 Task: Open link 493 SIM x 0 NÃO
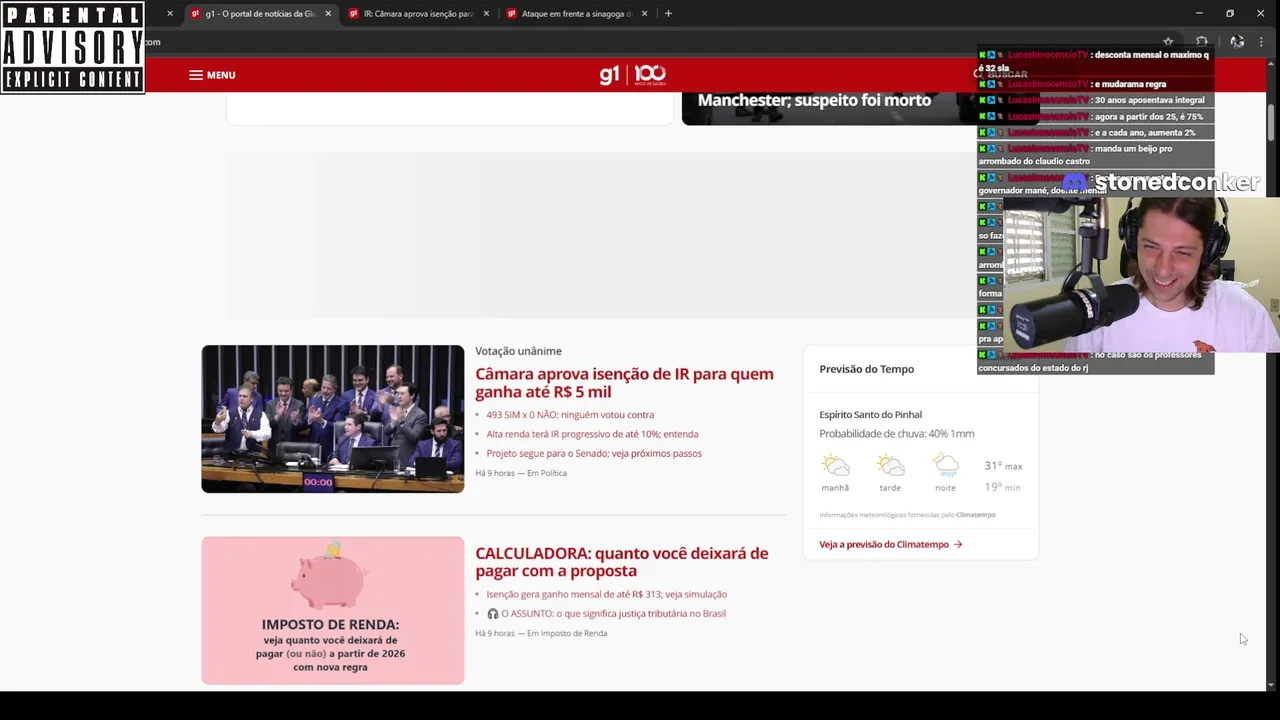coord(570,415)
